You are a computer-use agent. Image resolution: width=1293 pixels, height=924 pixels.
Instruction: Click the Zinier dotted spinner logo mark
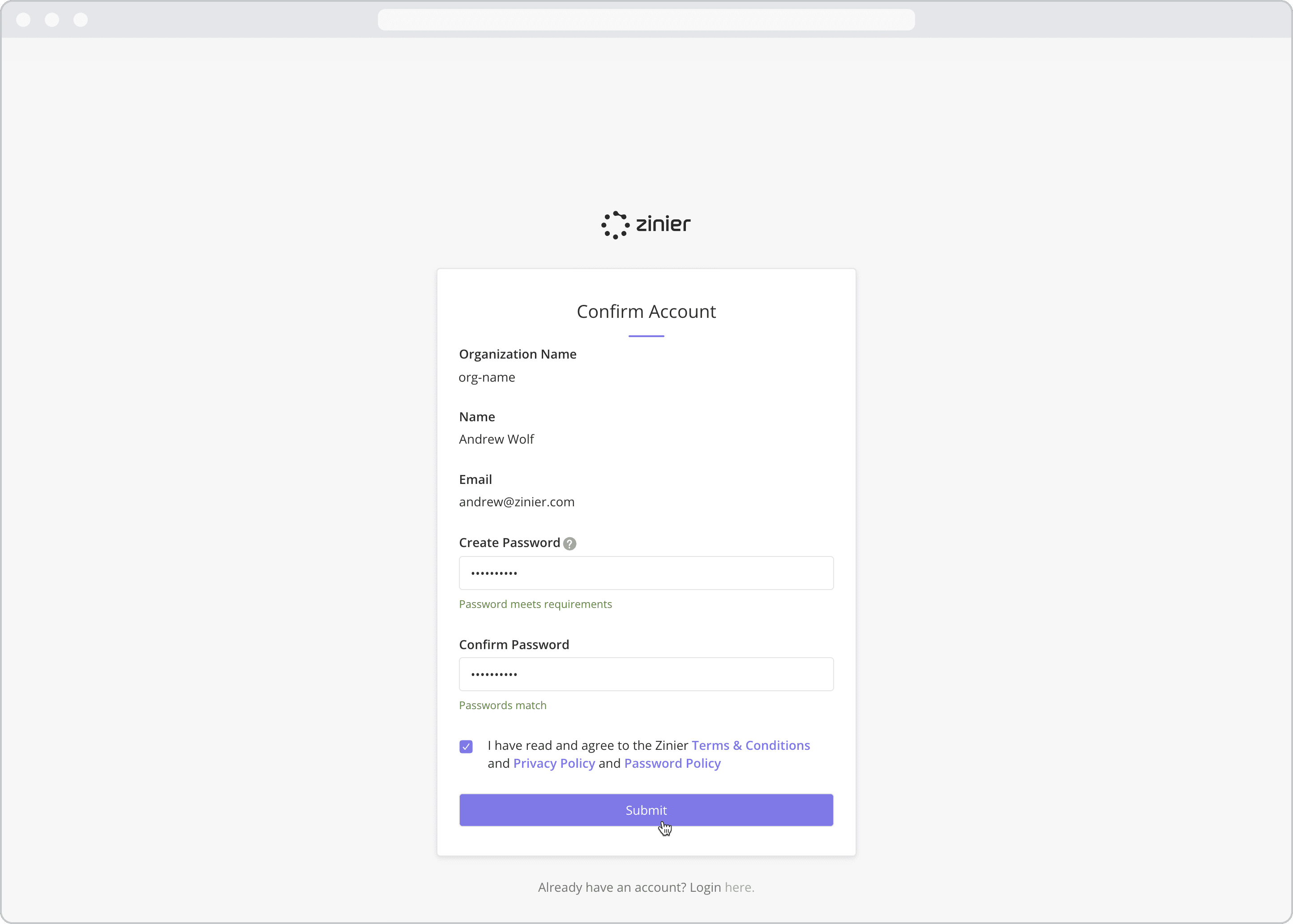tap(616, 224)
